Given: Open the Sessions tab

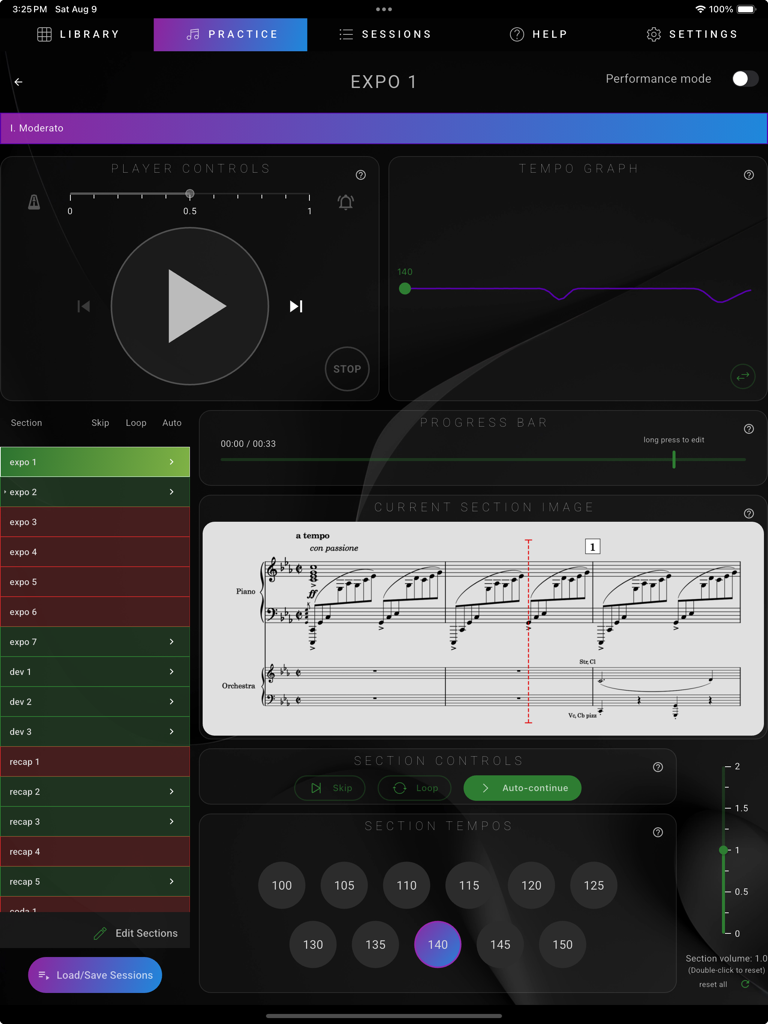Looking at the screenshot, I should coord(385,34).
